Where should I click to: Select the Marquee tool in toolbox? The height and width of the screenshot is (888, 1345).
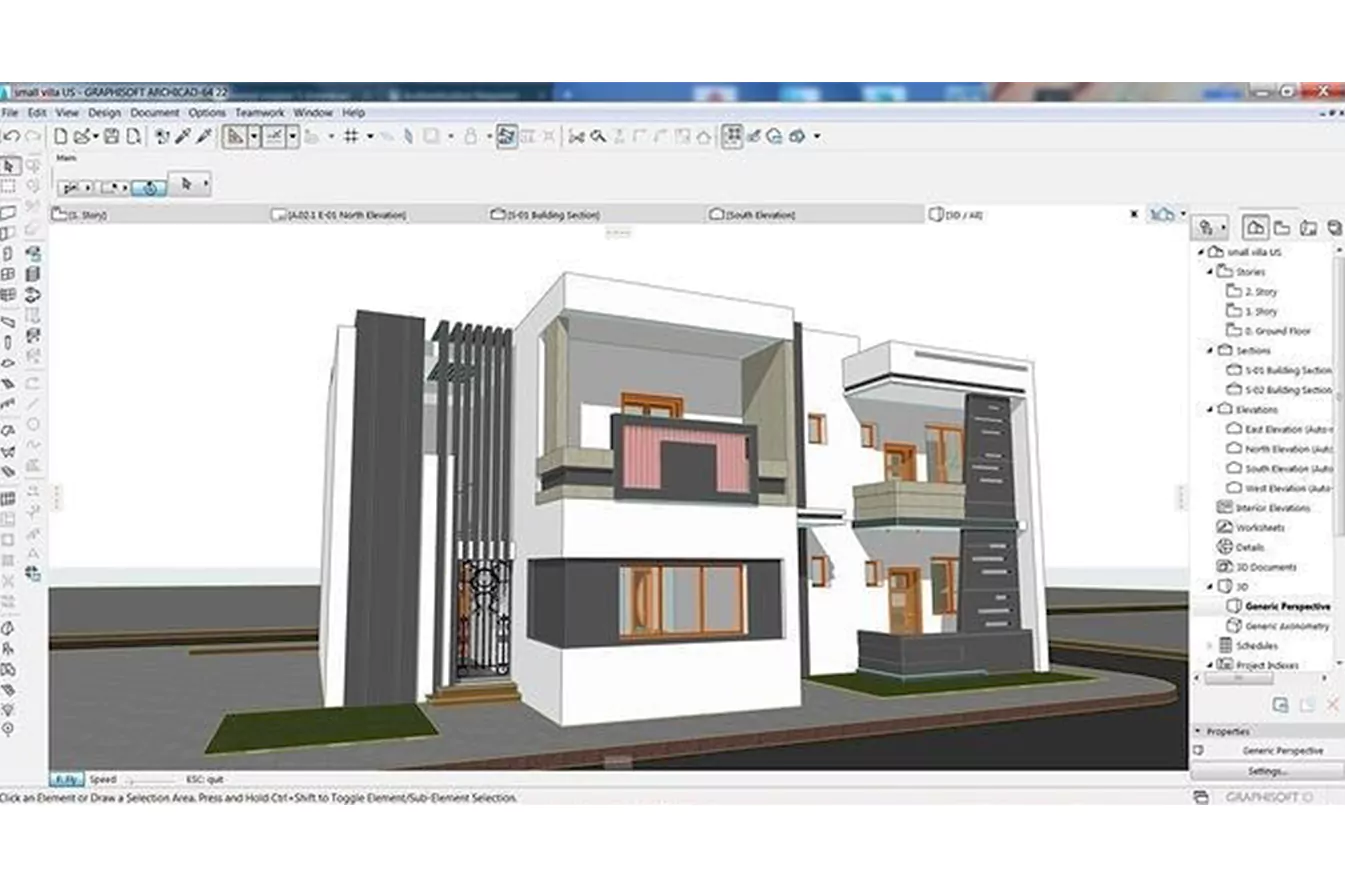pyautogui.click(x=9, y=187)
